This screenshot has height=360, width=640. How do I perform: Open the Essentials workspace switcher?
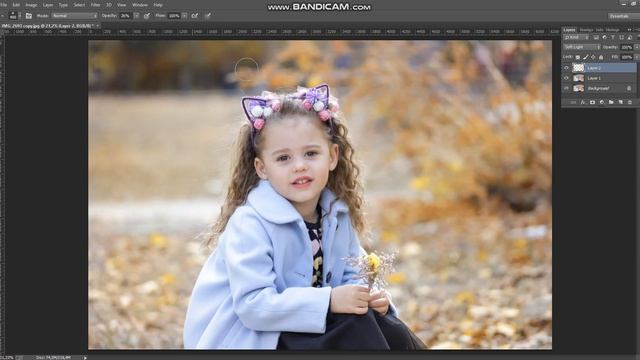[x=624, y=16]
